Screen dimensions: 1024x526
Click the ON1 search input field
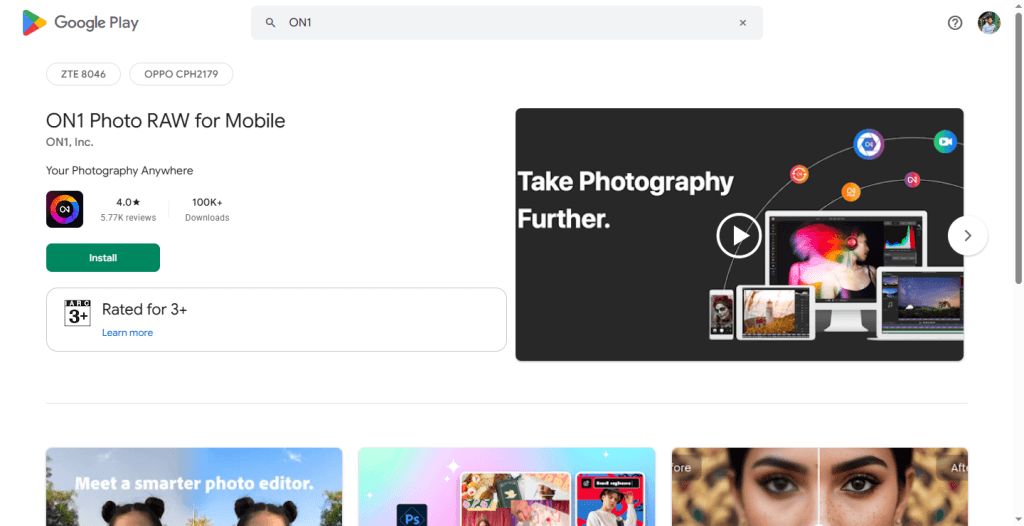pyautogui.click(x=507, y=23)
